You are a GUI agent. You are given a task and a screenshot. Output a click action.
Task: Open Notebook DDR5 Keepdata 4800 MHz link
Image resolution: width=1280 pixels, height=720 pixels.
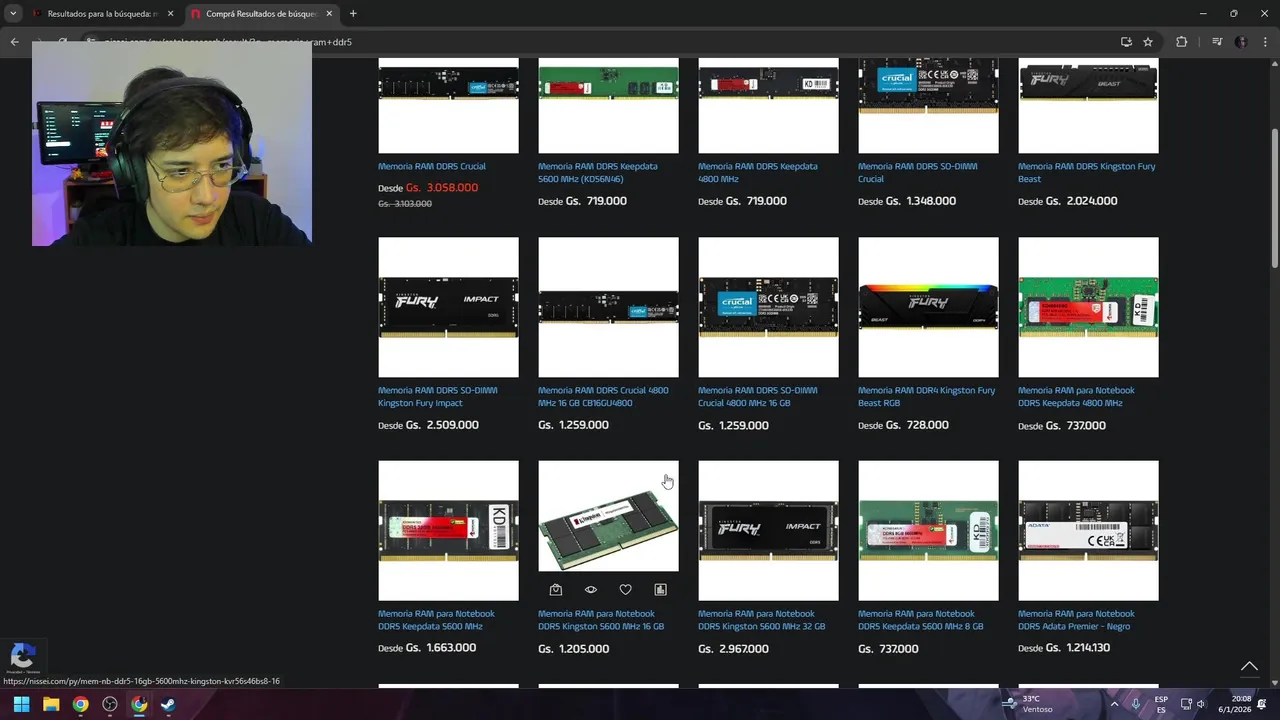coord(1076,396)
